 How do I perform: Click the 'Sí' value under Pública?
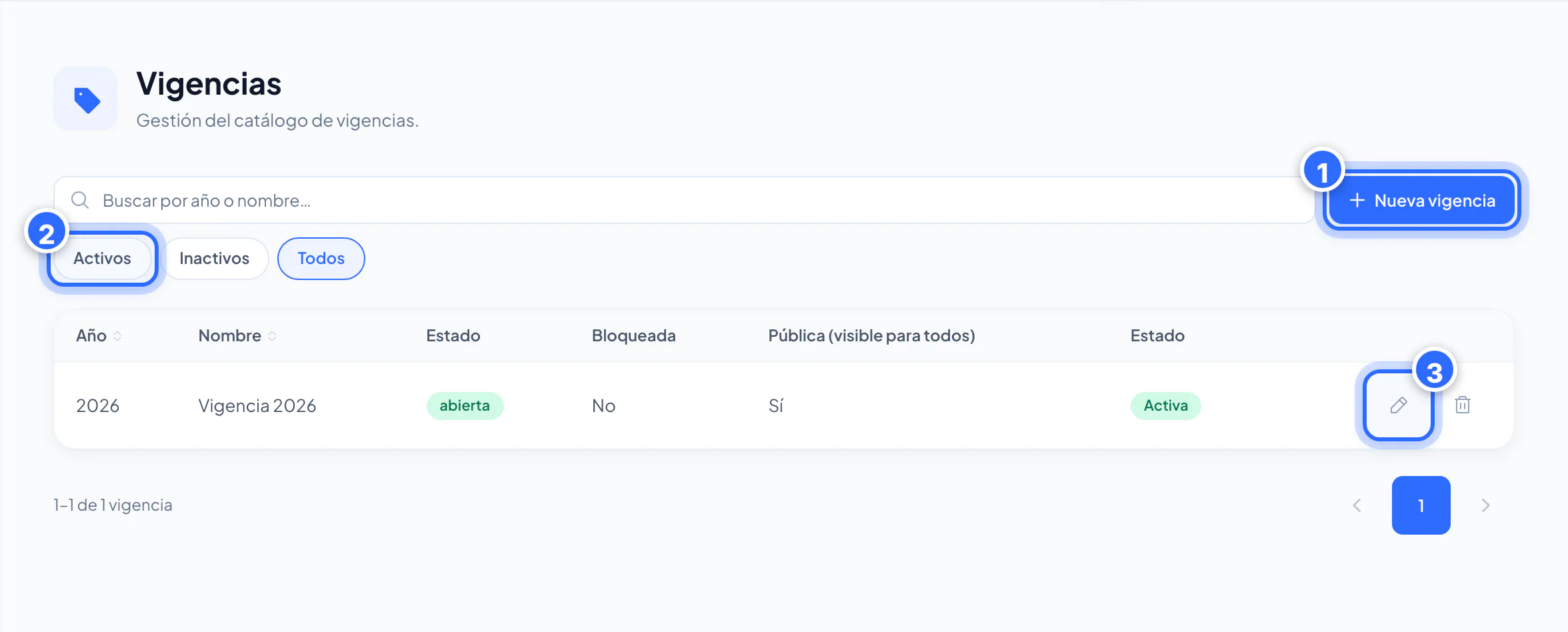pos(776,405)
